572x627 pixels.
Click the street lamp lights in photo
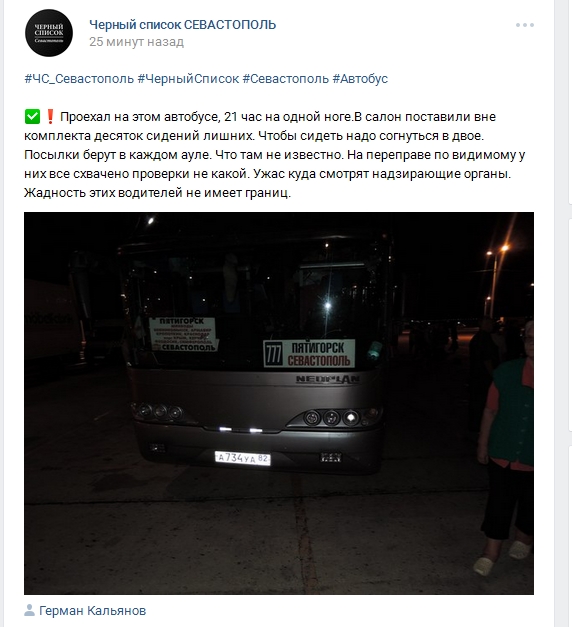click(497, 250)
